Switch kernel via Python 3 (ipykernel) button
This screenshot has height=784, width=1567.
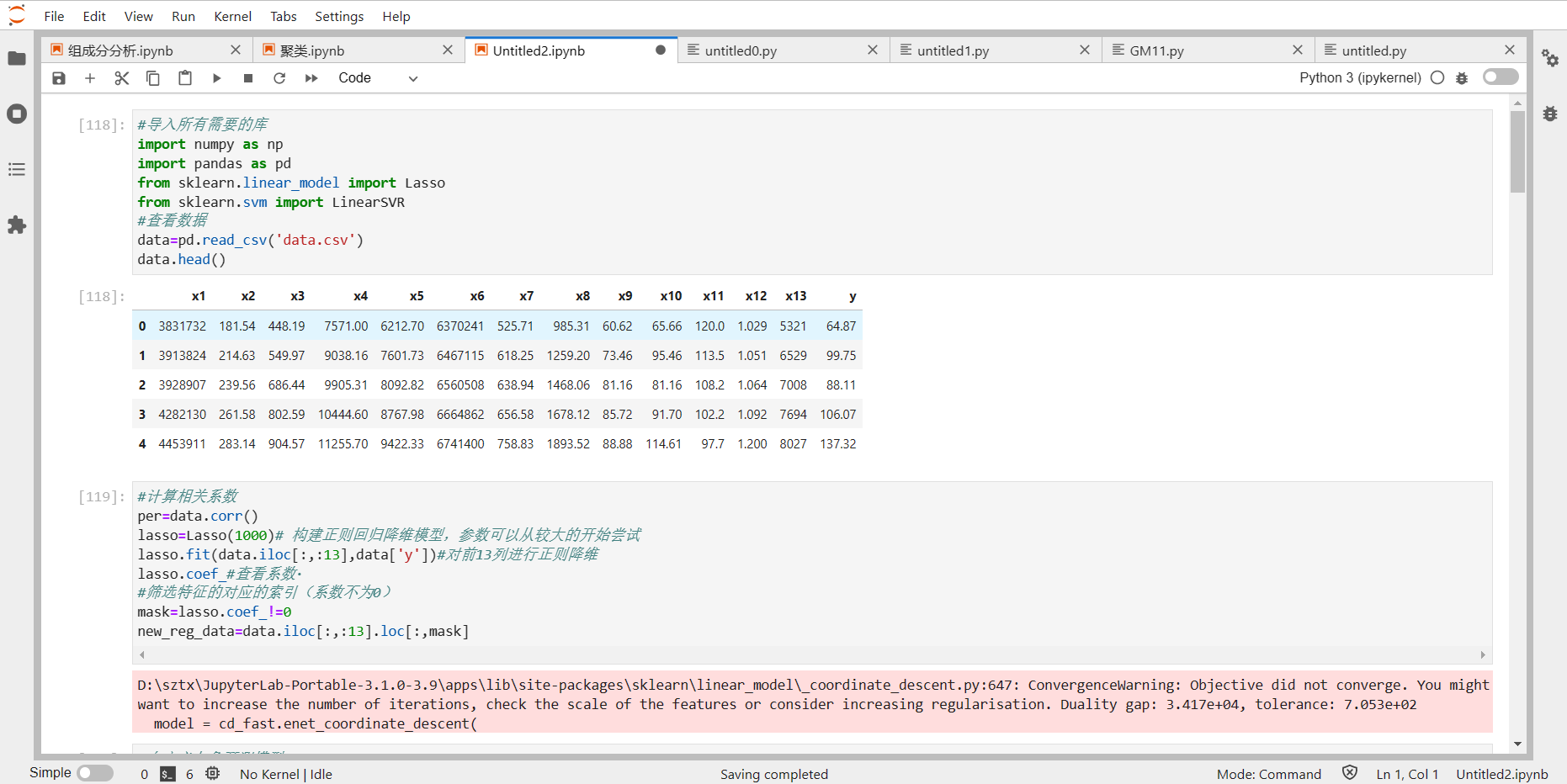[1360, 77]
